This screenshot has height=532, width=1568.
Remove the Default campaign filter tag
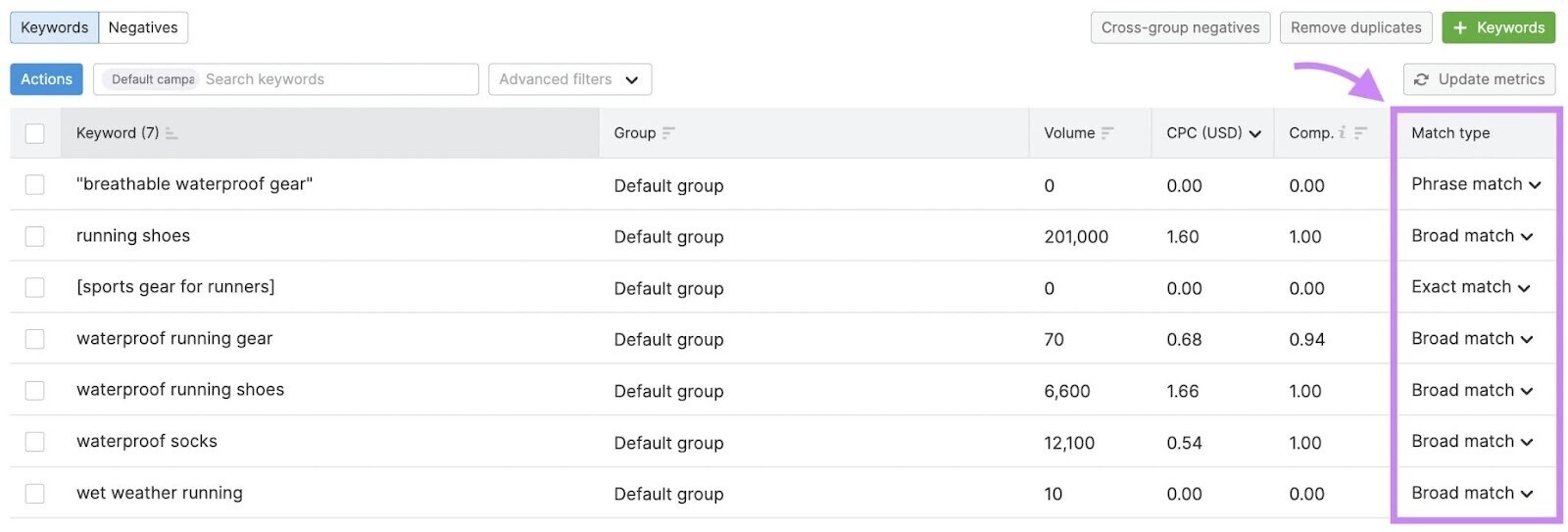click(x=151, y=79)
